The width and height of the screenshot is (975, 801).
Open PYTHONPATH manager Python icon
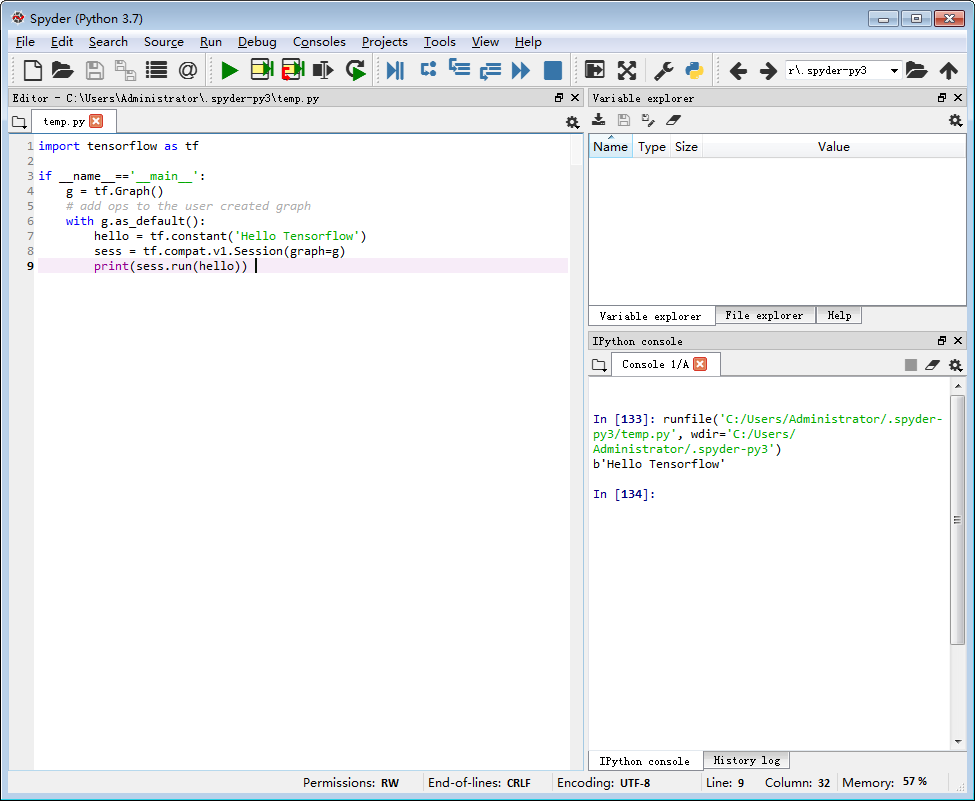tap(694, 70)
